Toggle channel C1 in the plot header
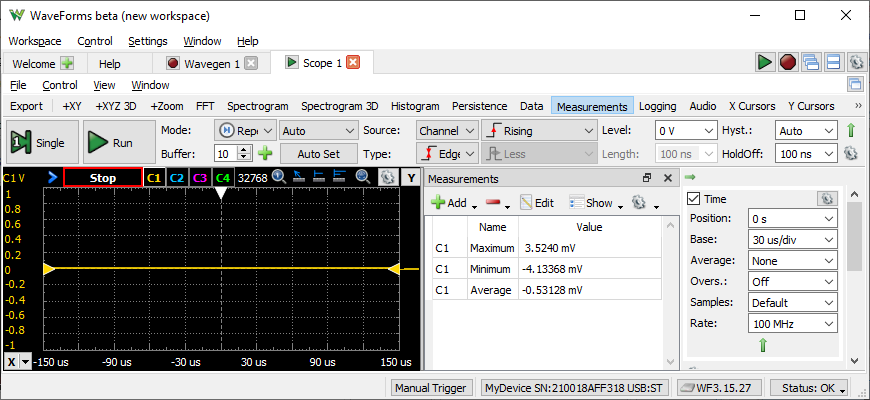The width and height of the screenshot is (870, 400). click(x=154, y=178)
